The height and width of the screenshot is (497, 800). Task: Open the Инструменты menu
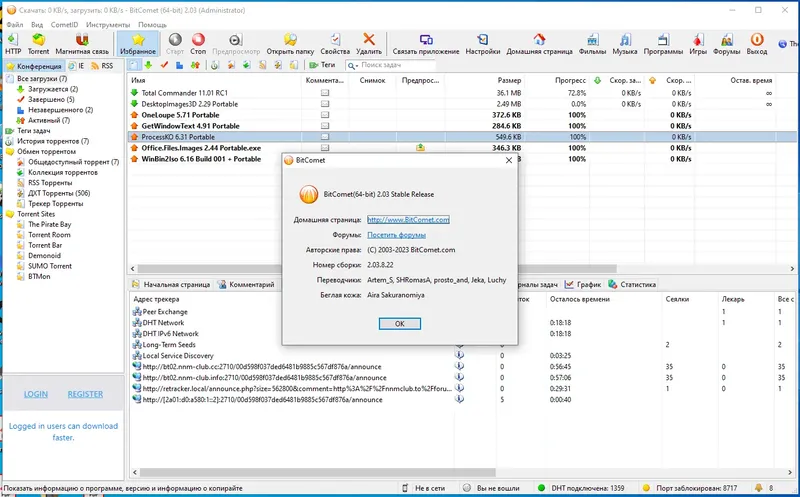[x=108, y=24]
